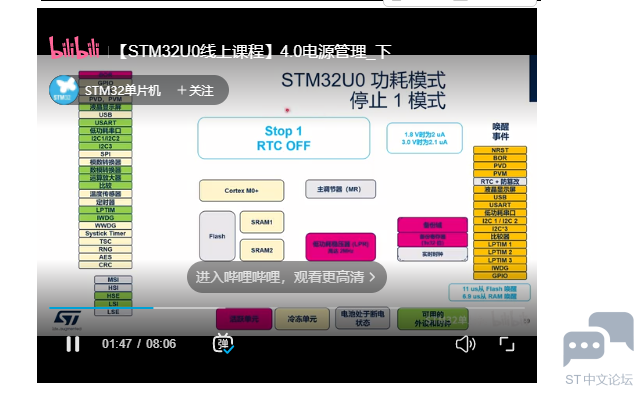
Task: Open the STM32单片机 channel name
Action: [x=122, y=90]
